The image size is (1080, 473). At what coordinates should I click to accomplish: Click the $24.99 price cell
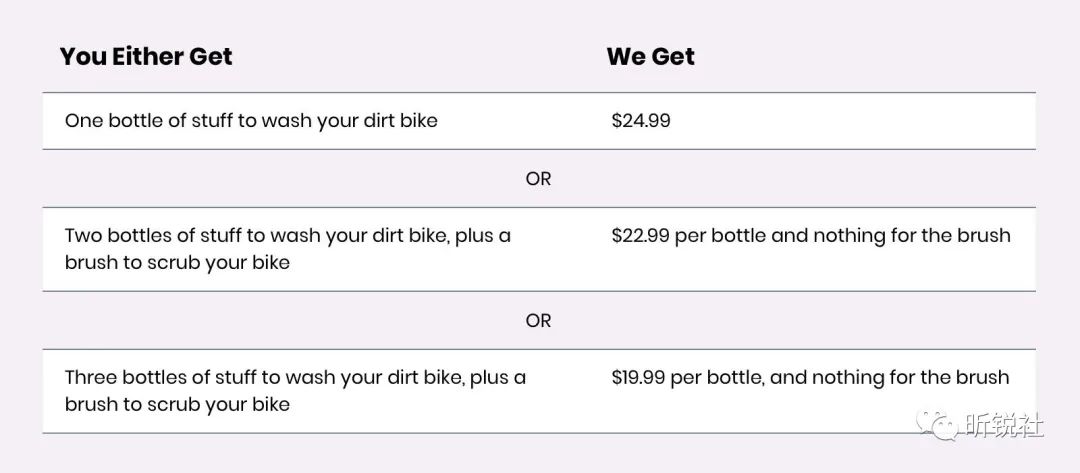pos(641,121)
